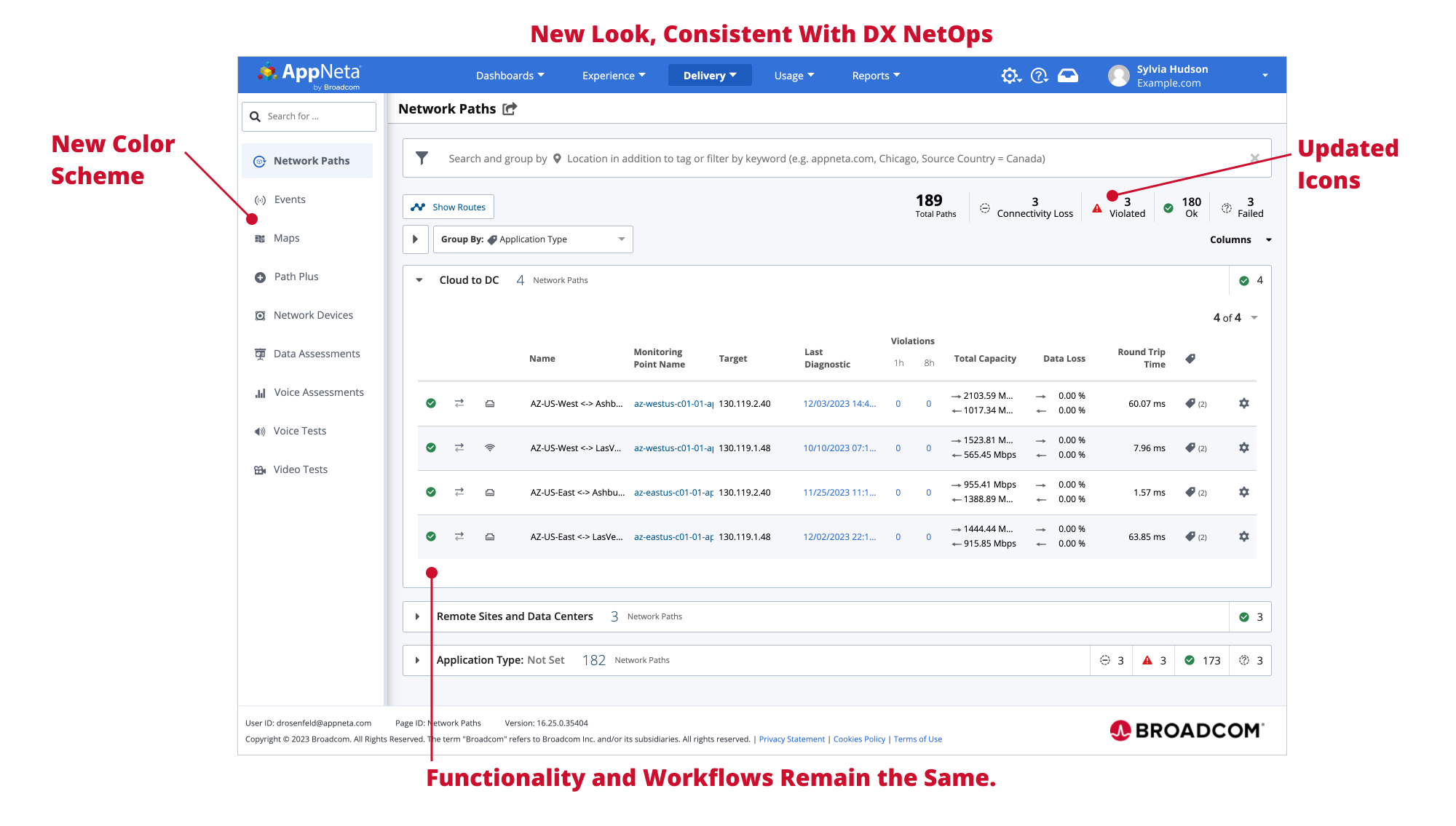Clear the search filter with X icon

pyautogui.click(x=1254, y=158)
